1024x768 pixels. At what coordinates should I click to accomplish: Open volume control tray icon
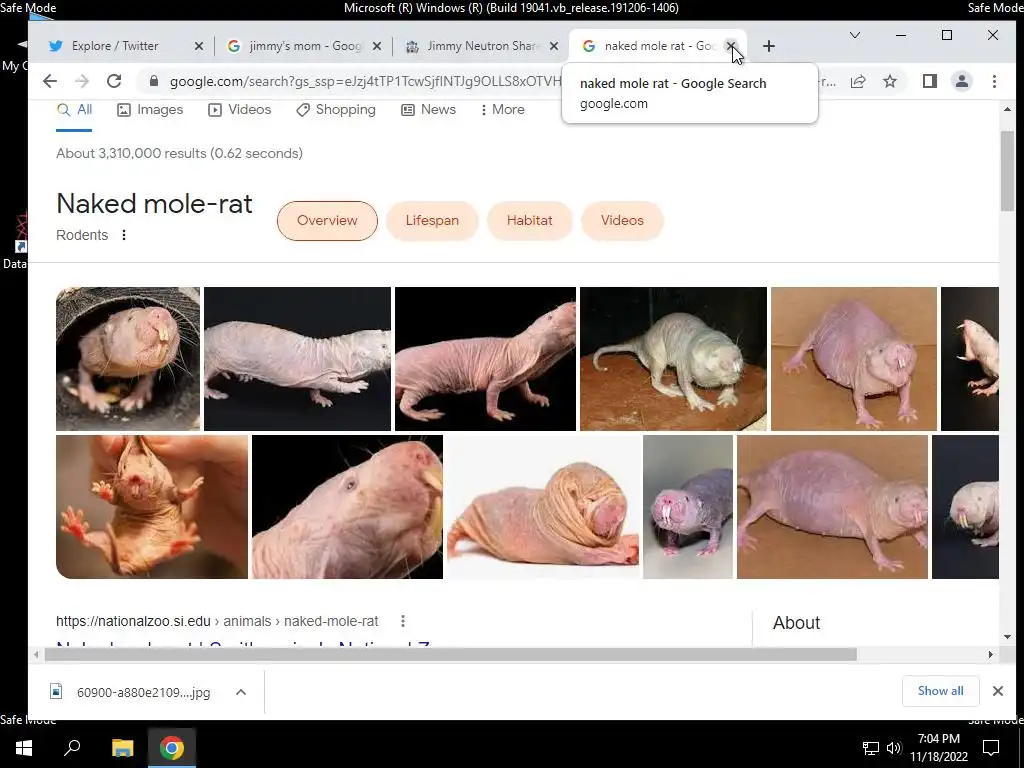(894, 748)
